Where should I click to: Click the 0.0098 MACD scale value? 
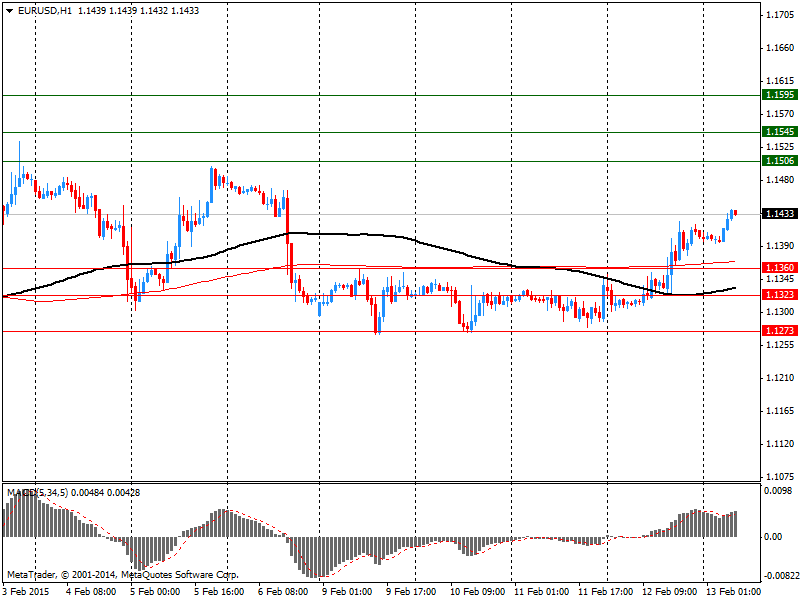(778, 491)
